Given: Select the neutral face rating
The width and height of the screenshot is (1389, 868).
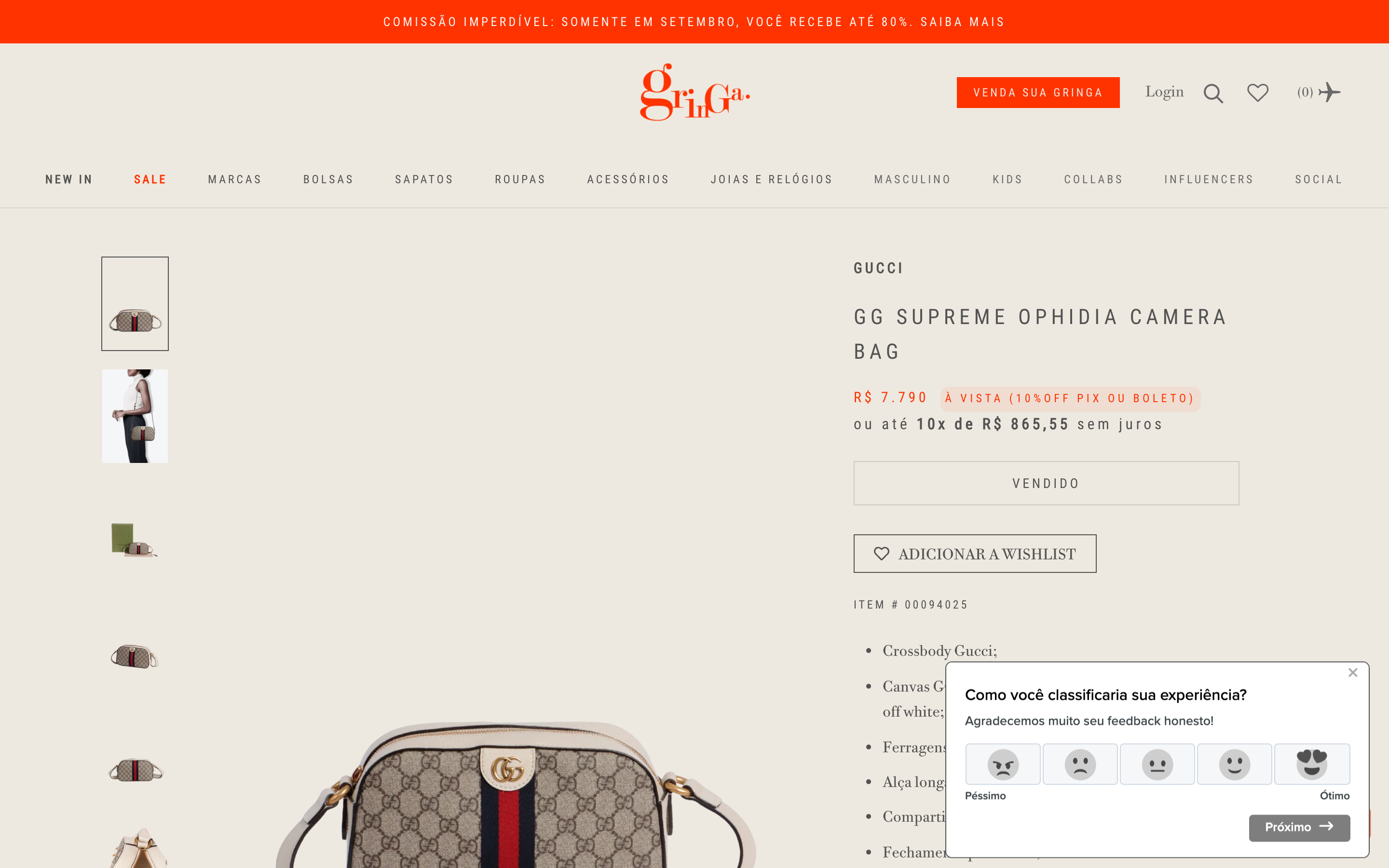Looking at the screenshot, I should pyautogui.click(x=1157, y=764).
